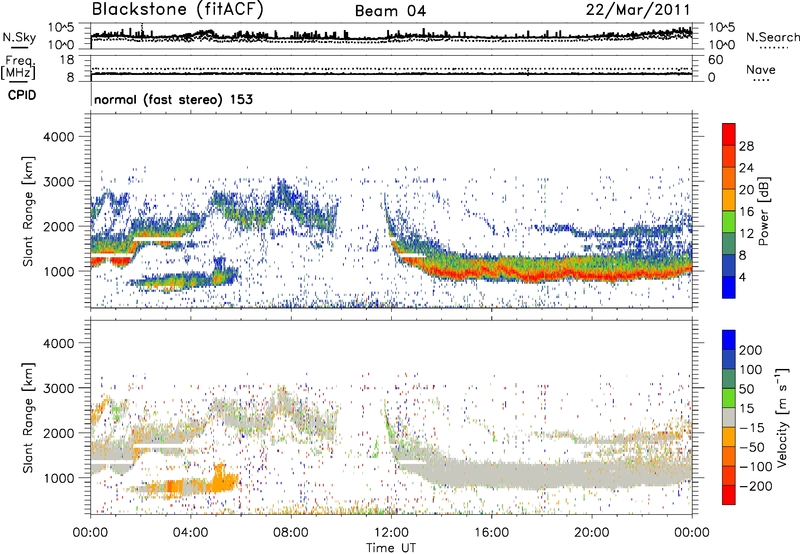
Task: Click the 60 value on Nave axis
Action: pos(715,60)
